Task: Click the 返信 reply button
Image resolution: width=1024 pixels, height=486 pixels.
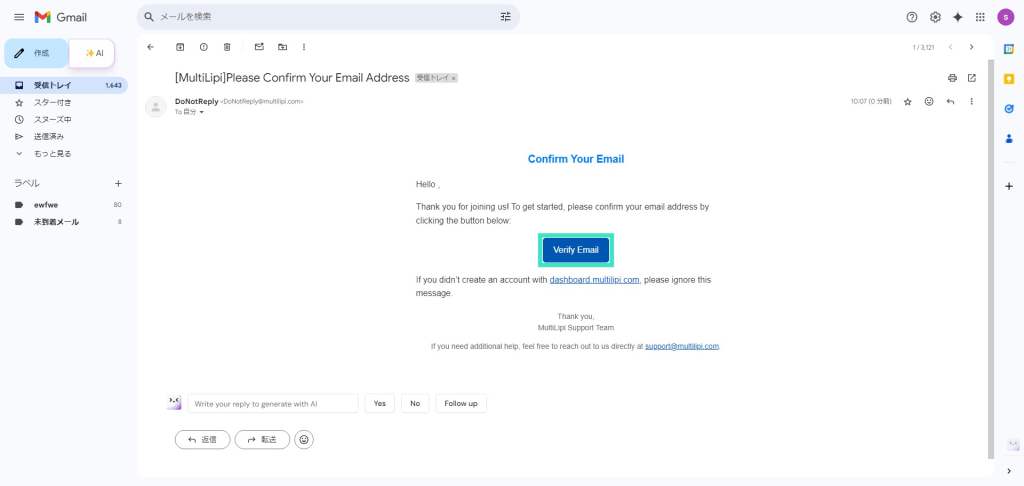Action: click(202, 440)
